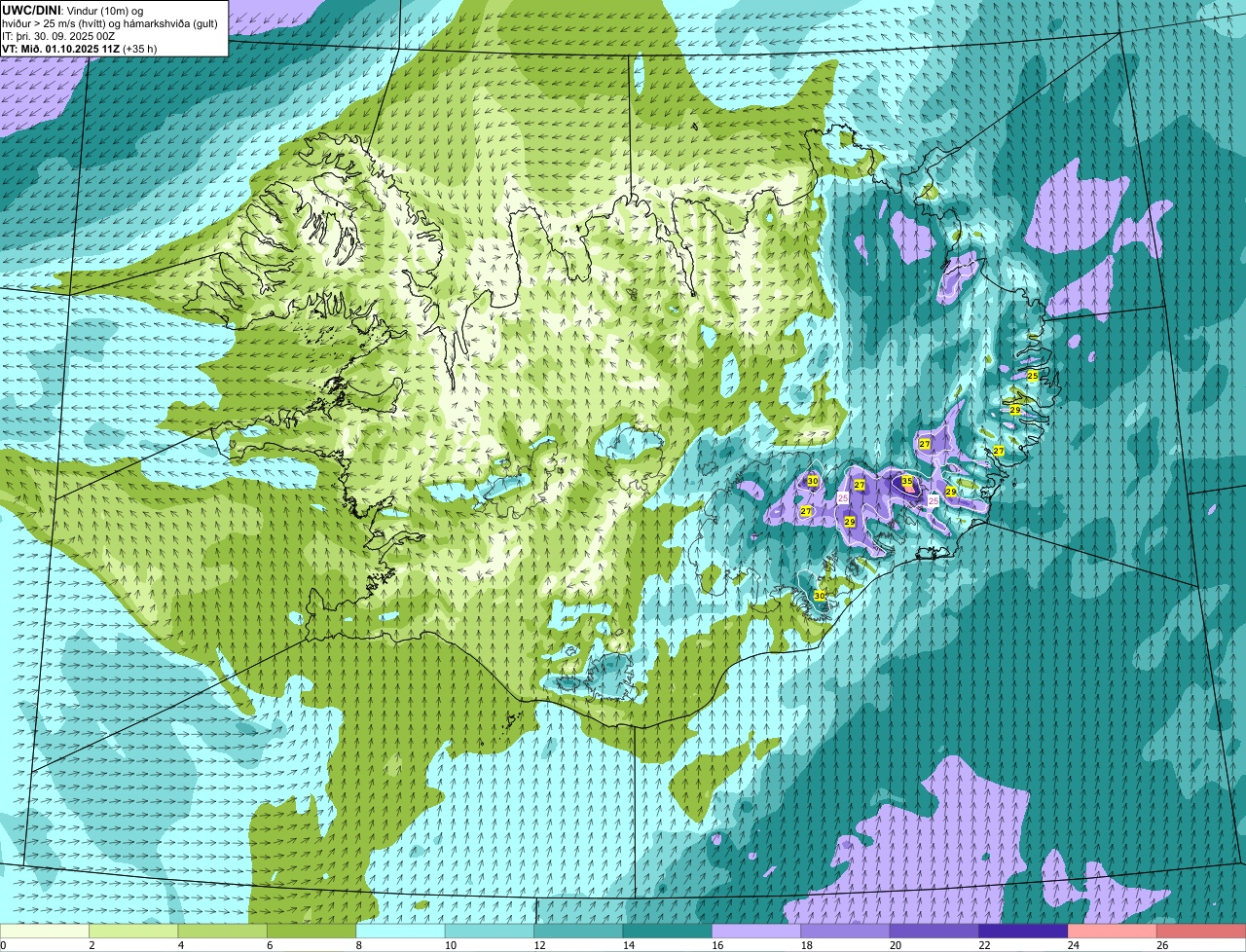The height and width of the screenshot is (952, 1246).
Task: Click the legend tick label 14
Action: coord(627,945)
